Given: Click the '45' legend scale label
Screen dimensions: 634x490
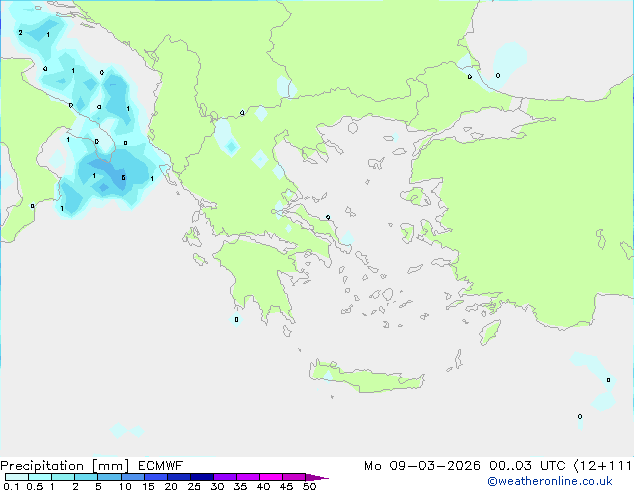Looking at the screenshot, I should coord(286,486).
